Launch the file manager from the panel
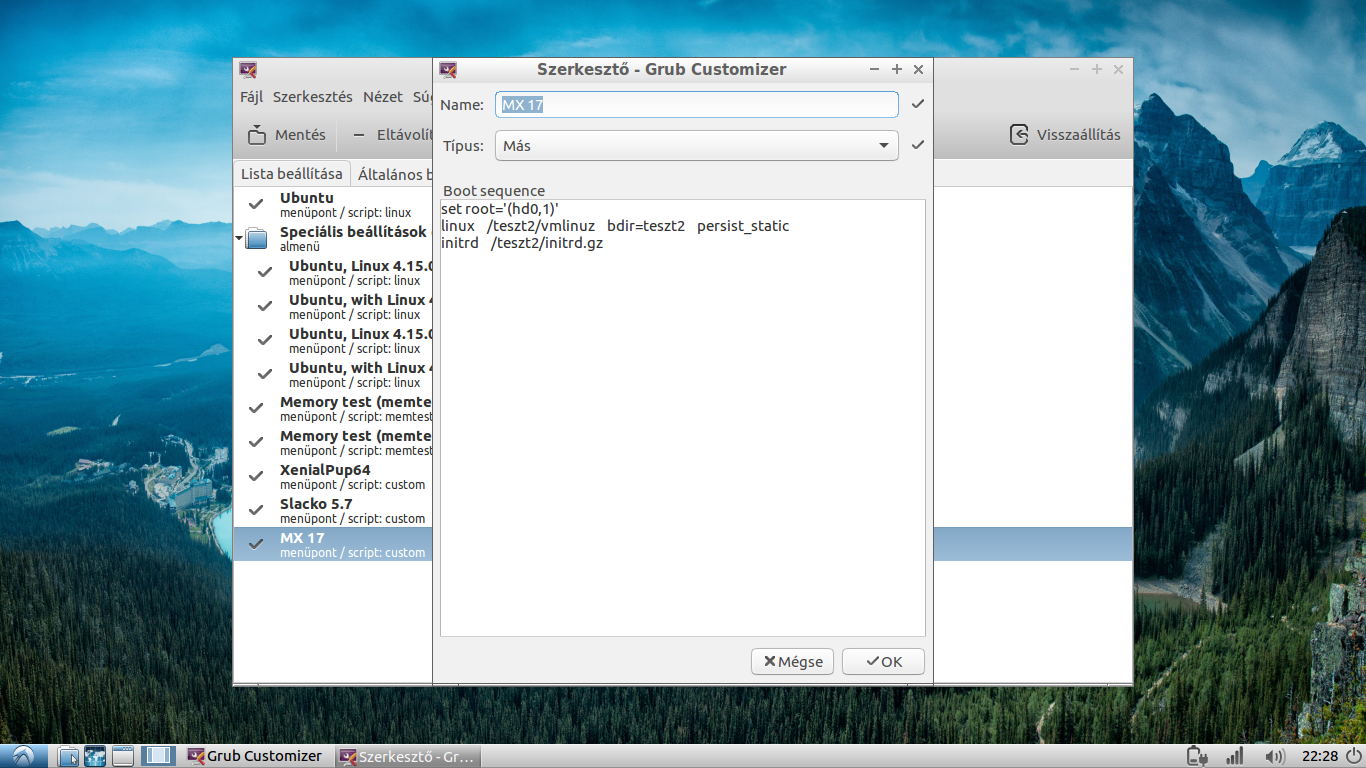This screenshot has height=768, width=1366. coord(68,756)
